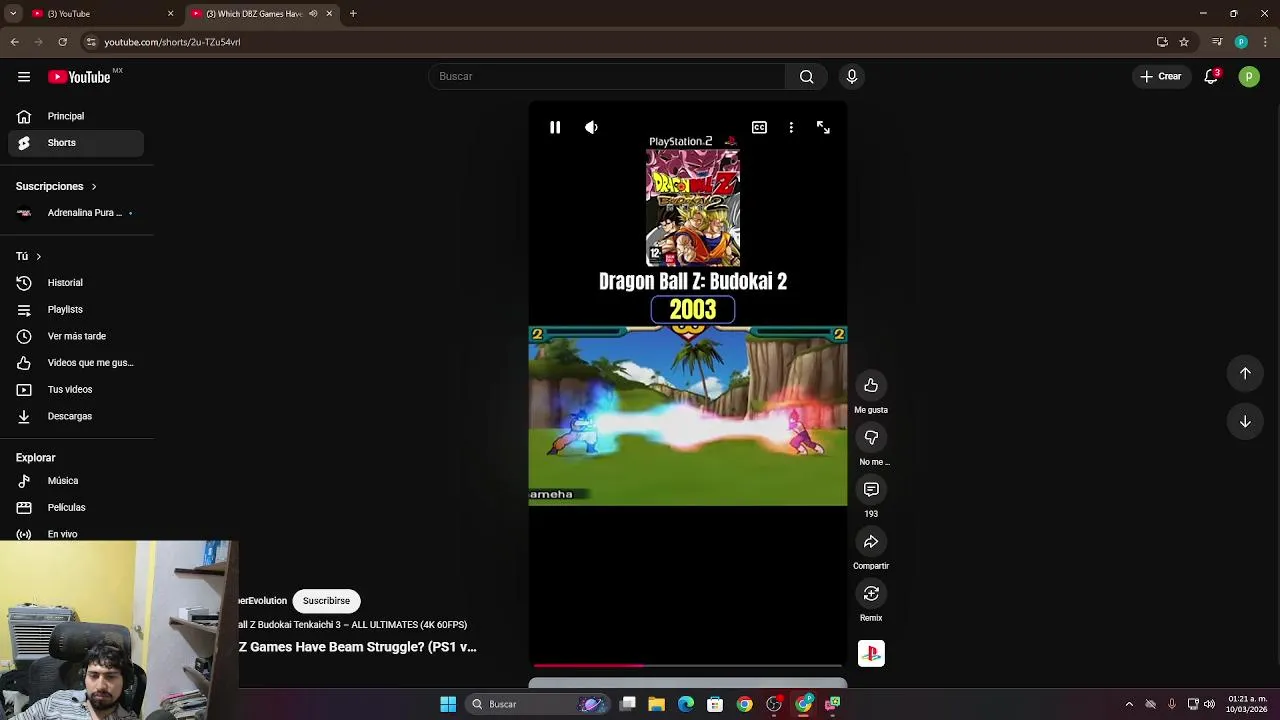This screenshot has height=720, width=1280.
Task: Dislike the Short with No me gusta
Action: [871, 437]
